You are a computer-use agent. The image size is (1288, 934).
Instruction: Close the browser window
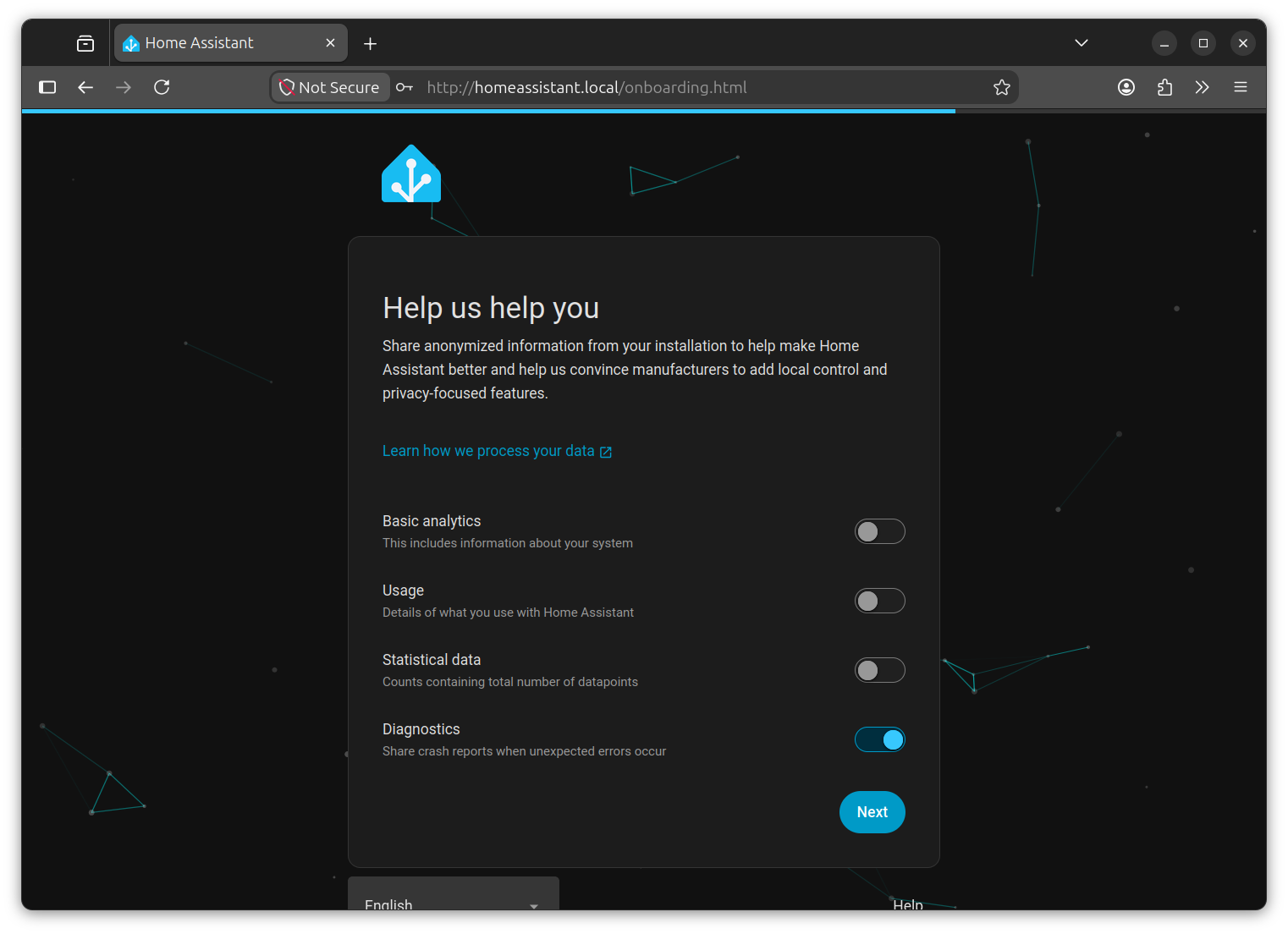[1243, 43]
